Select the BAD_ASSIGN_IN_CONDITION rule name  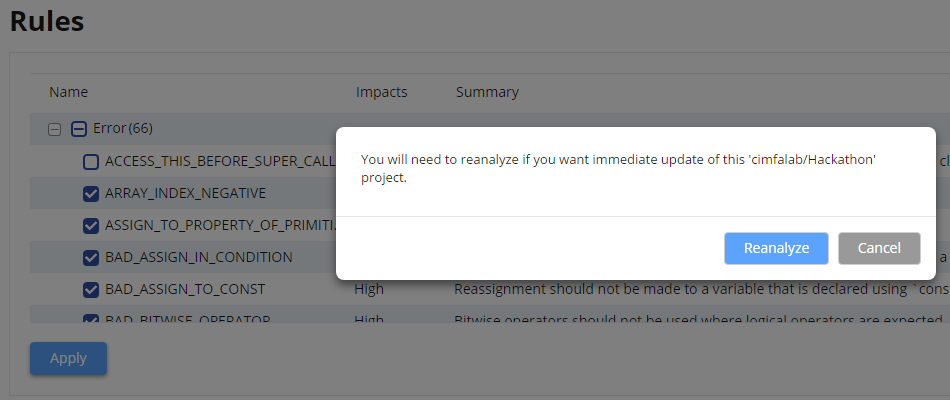(199, 257)
